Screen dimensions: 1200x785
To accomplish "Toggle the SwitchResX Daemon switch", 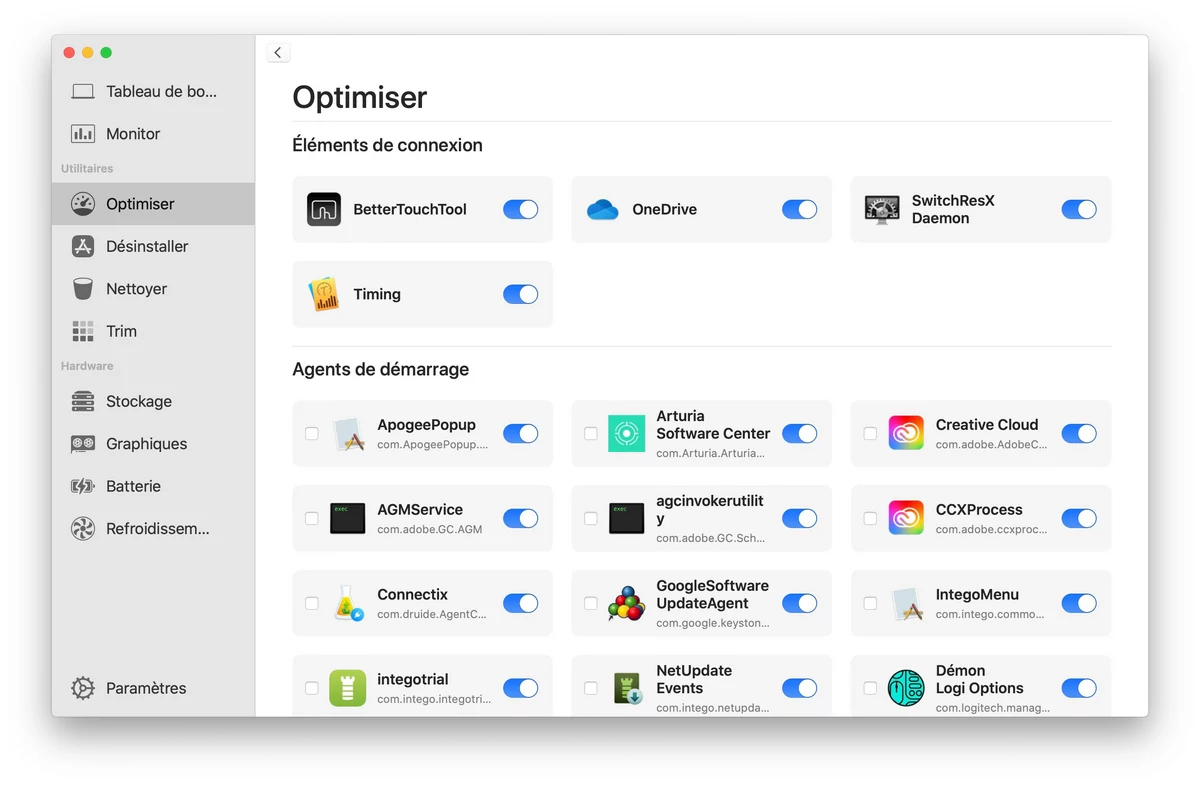I will (x=1079, y=209).
